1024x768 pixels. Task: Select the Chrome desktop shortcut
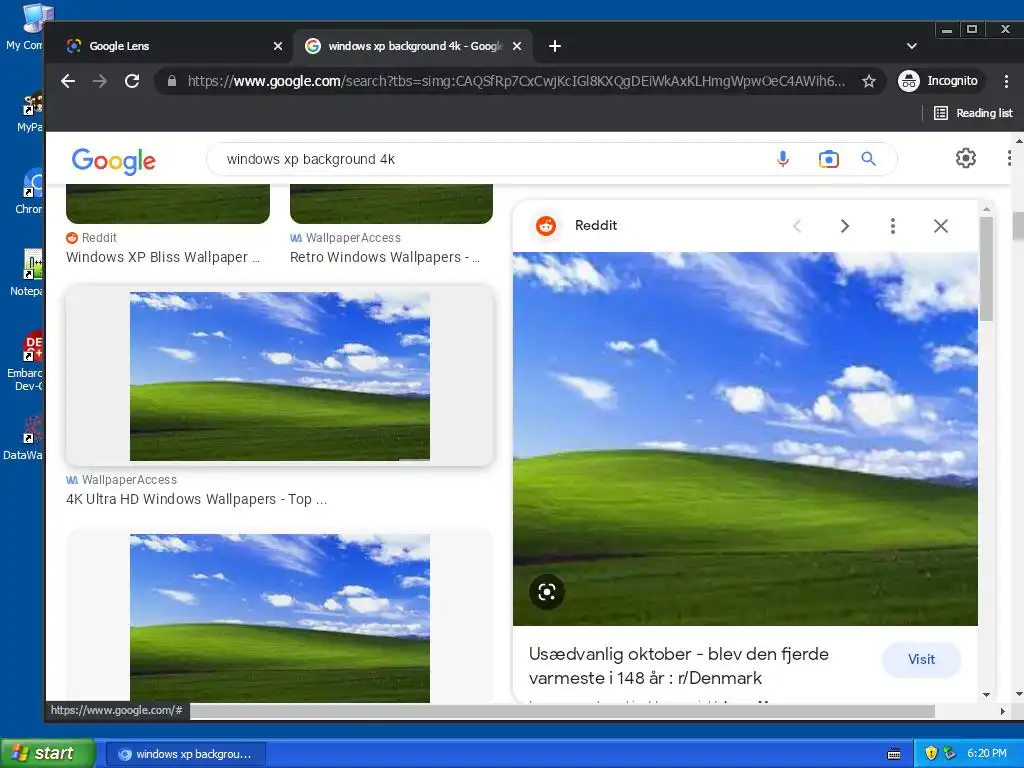pos(29,191)
